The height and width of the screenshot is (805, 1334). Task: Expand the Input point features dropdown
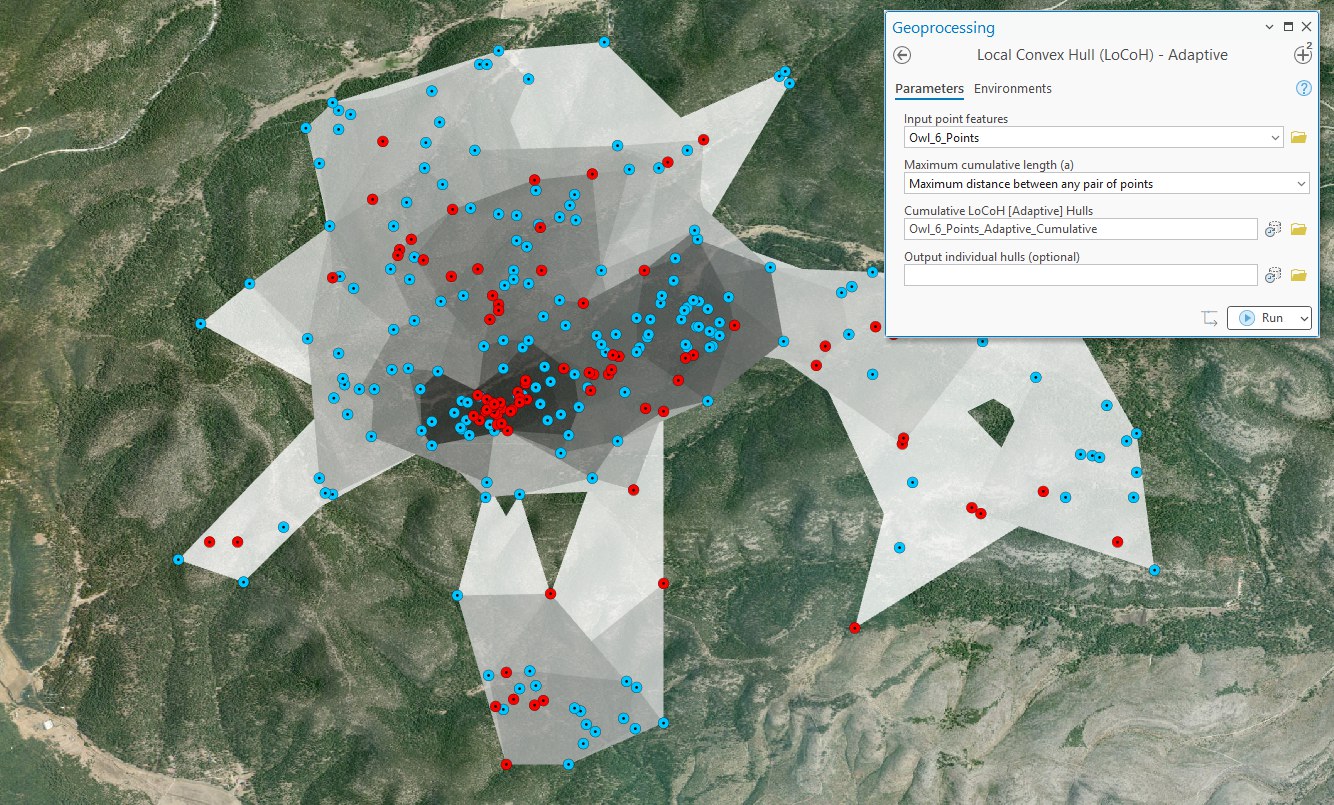[1275, 137]
